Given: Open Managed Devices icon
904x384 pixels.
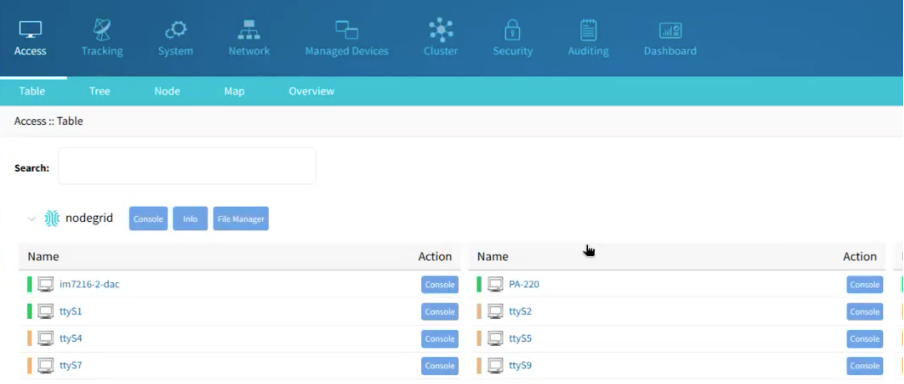Looking at the screenshot, I should tap(346, 30).
